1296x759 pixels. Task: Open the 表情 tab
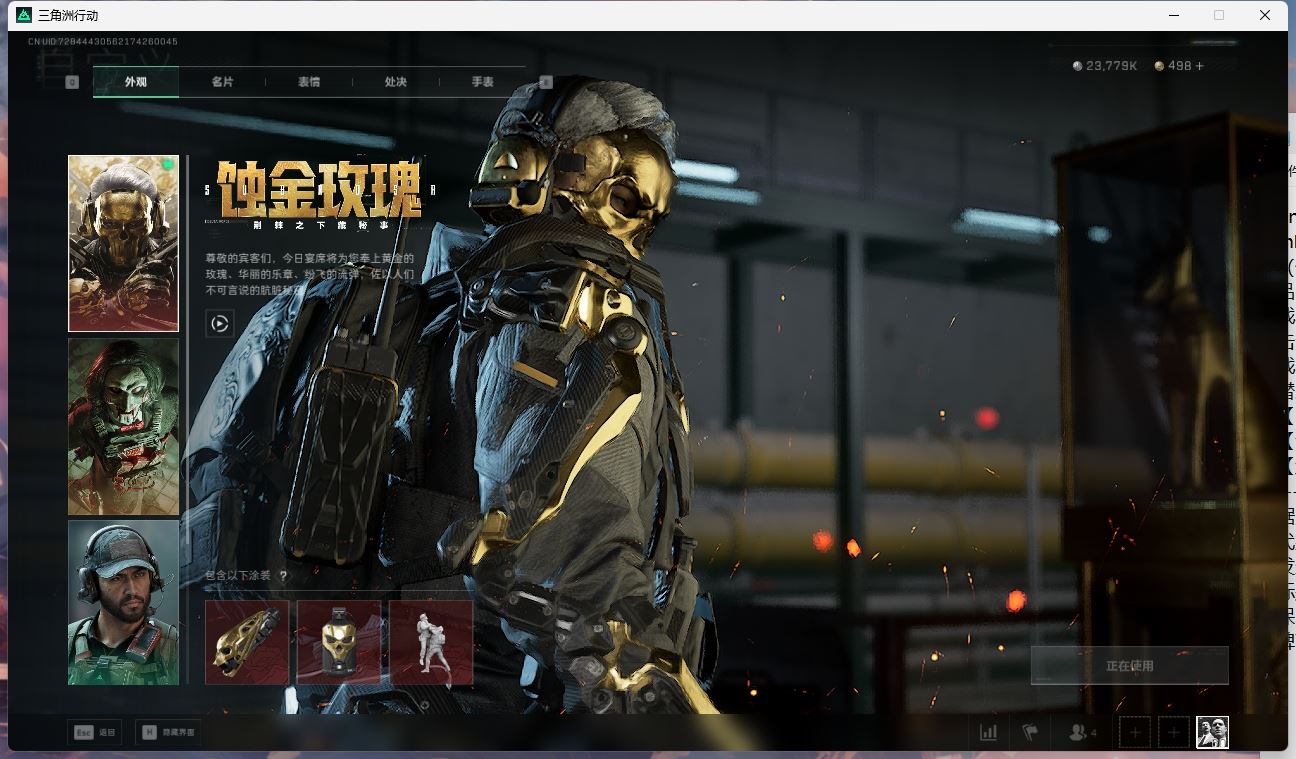309,82
